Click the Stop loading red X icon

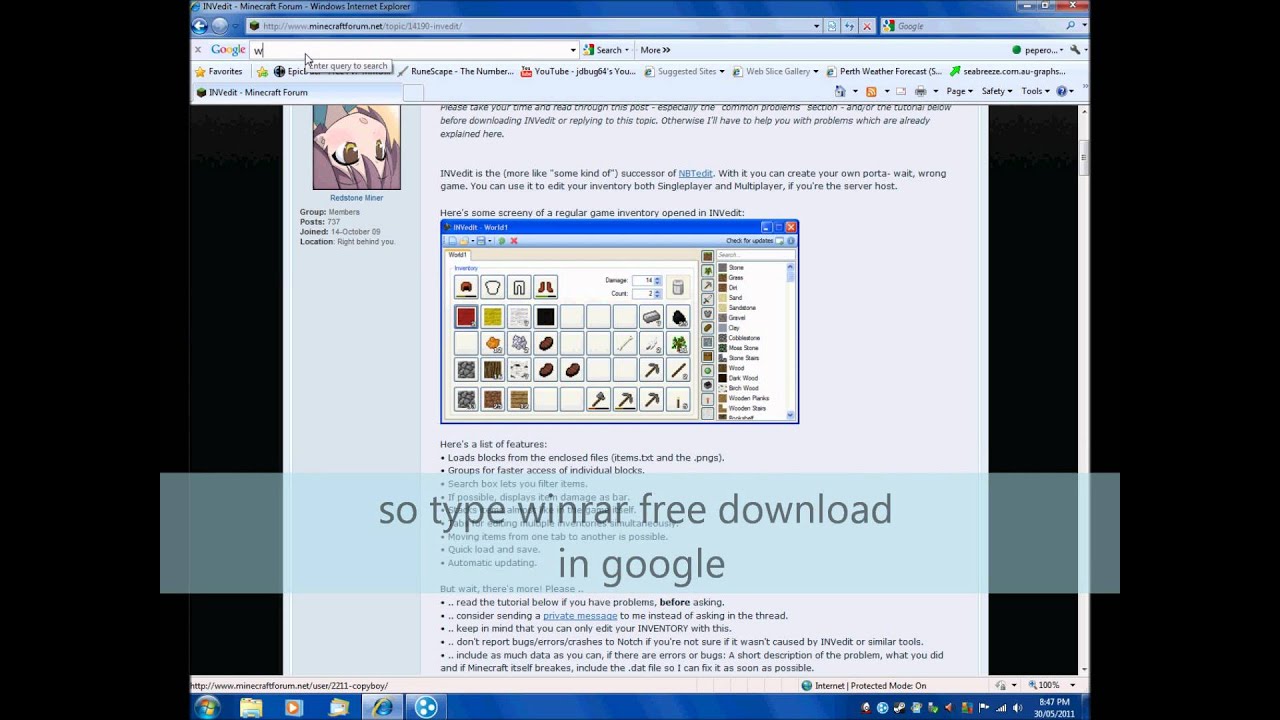tap(866, 26)
